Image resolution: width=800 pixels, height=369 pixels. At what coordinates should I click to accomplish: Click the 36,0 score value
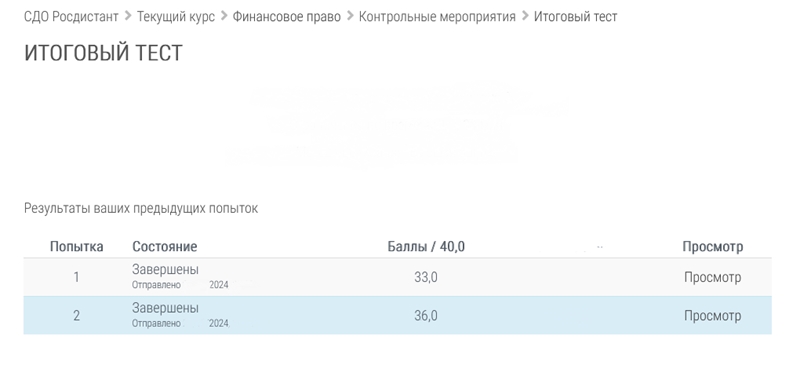point(426,316)
